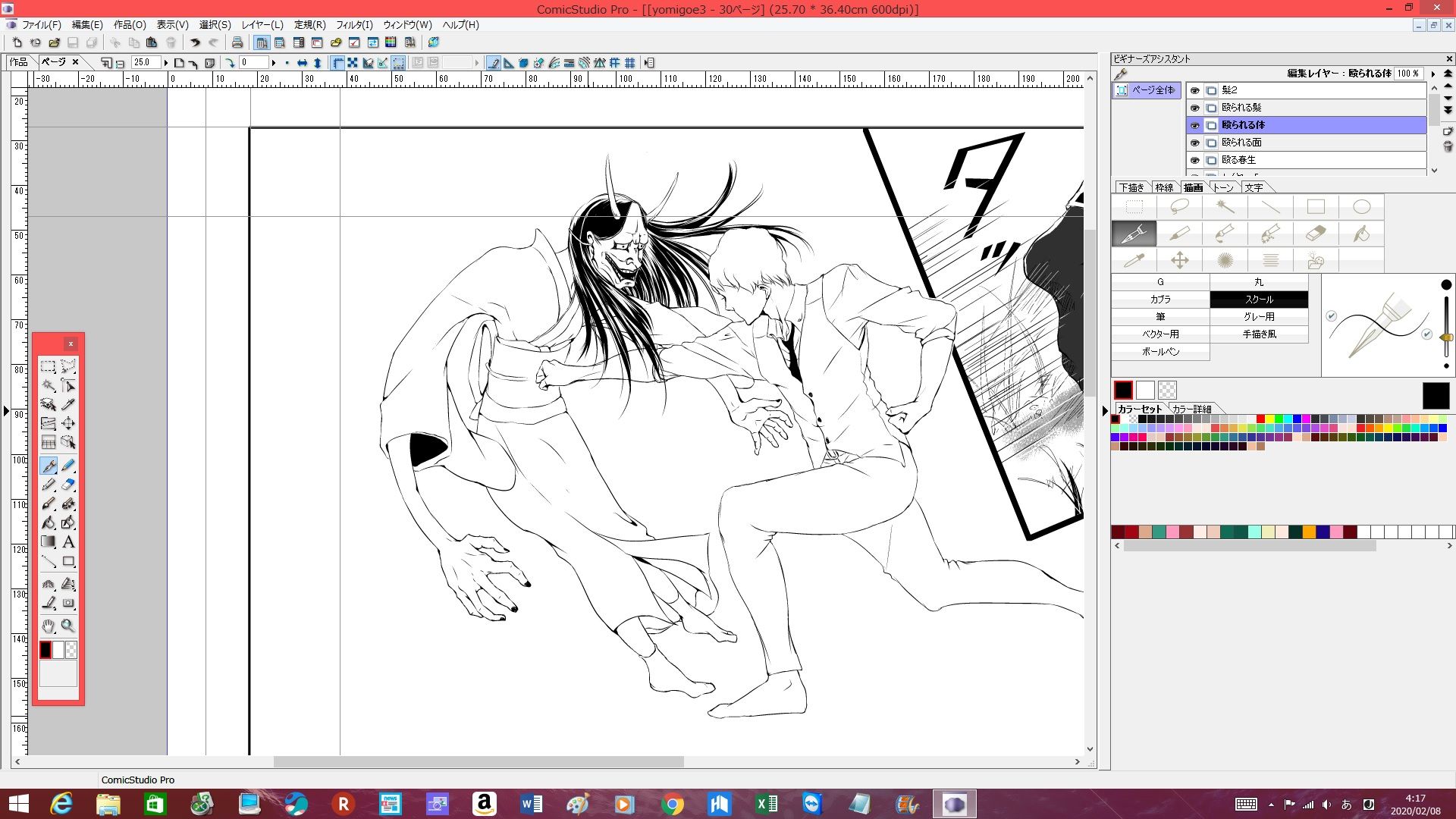Pick the red swatch in color set
Screen dimensions: 1456x819
pyautogui.click(x=1260, y=419)
